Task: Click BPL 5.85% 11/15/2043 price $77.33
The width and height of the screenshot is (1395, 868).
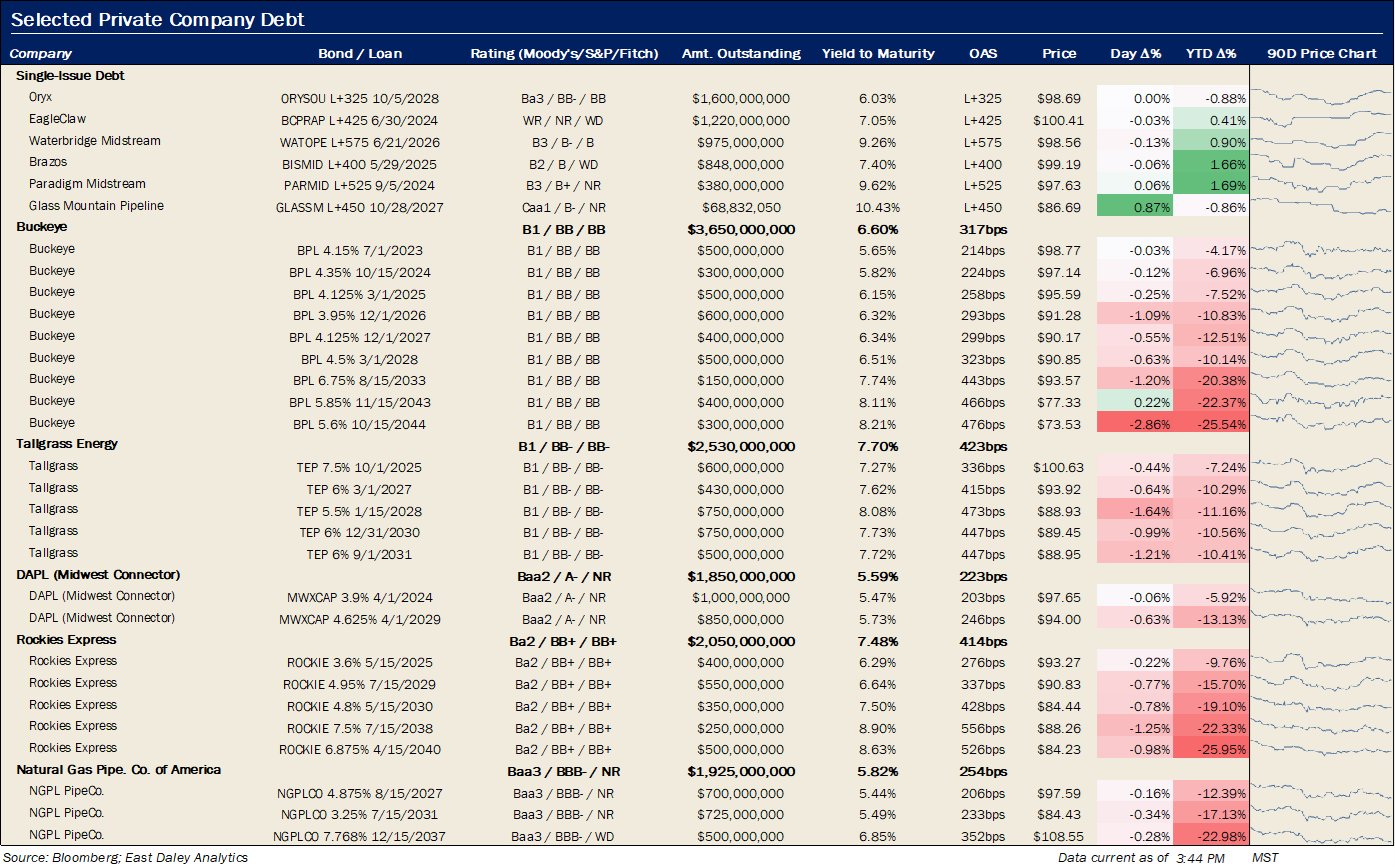Action: (x=1059, y=402)
